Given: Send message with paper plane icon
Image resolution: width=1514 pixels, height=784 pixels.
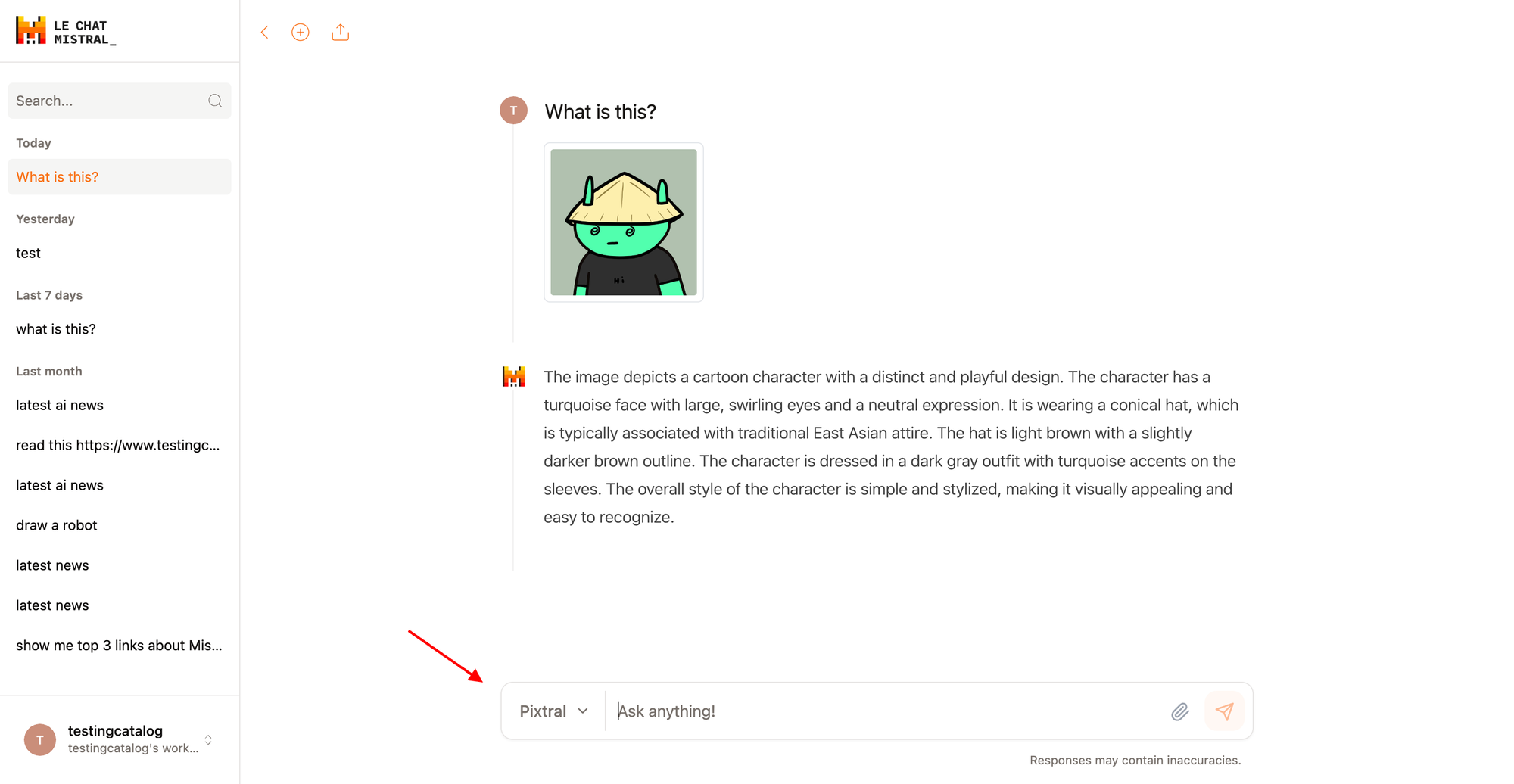Looking at the screenshot, I should pos(1224,711).
